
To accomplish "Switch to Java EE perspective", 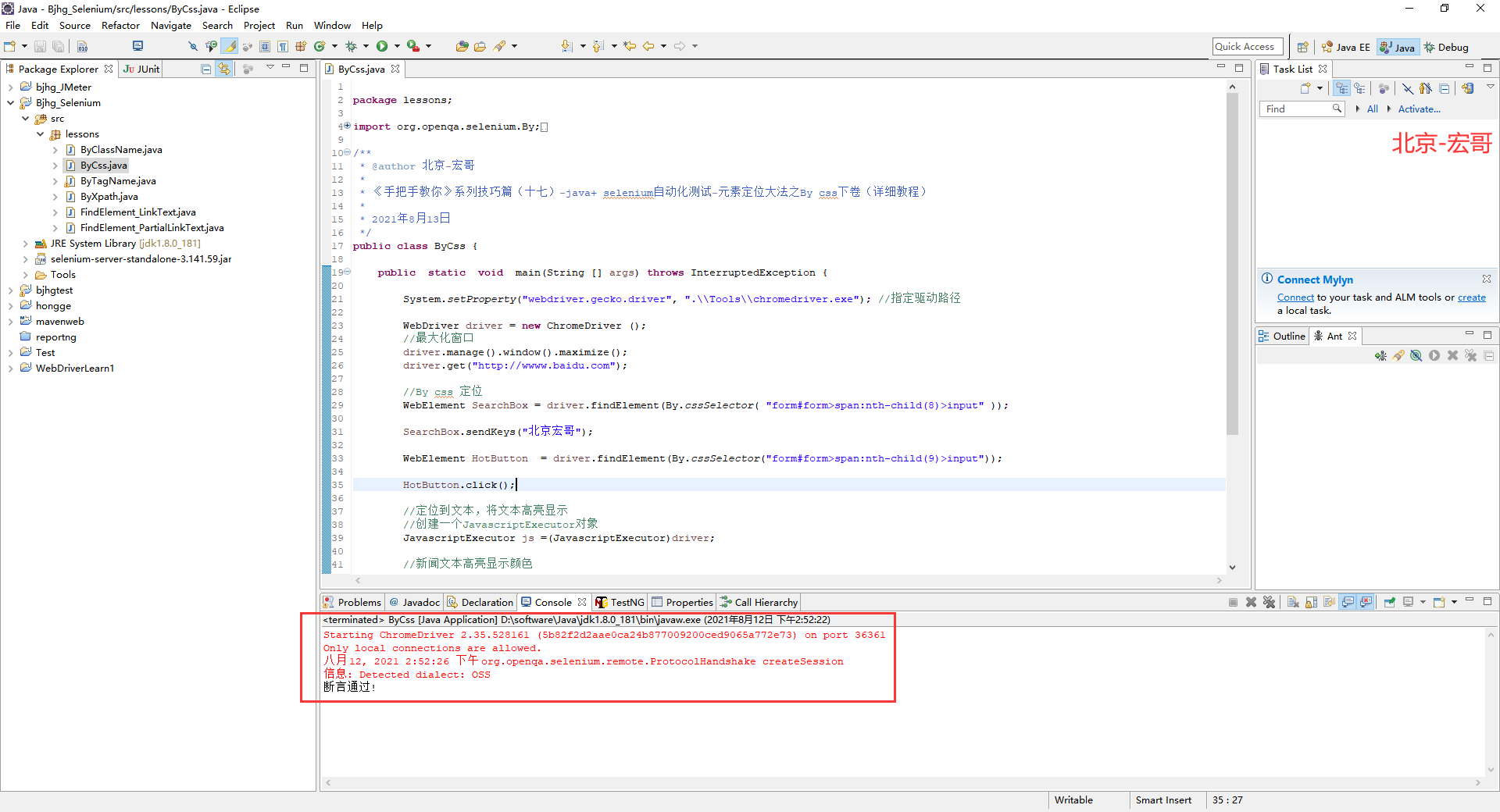I will click(x=1345, y=47).
